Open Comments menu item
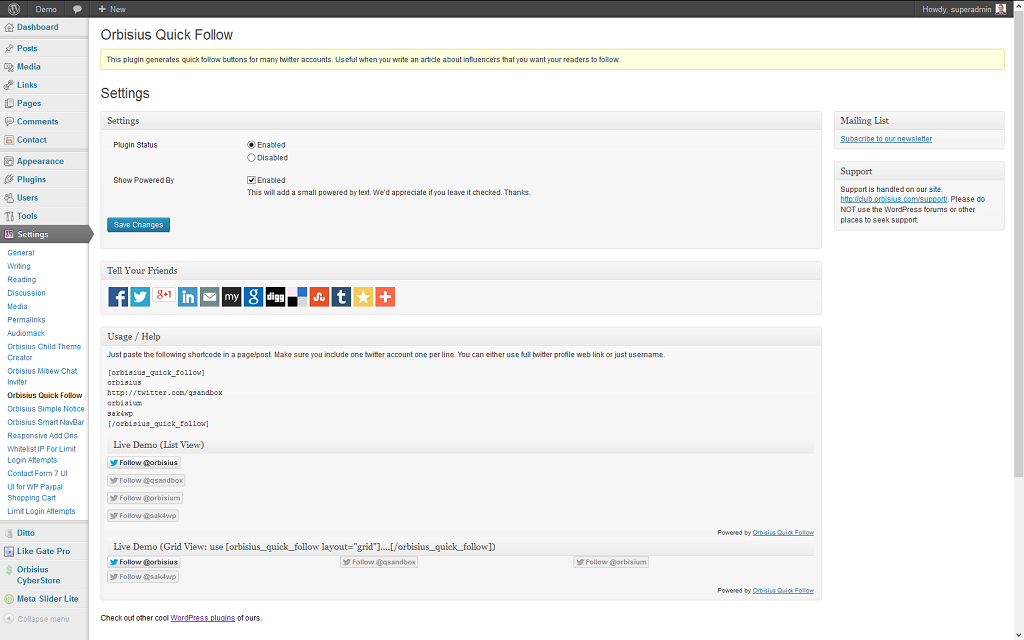The width and height of the screenshot is (1024, 640). 37,121
